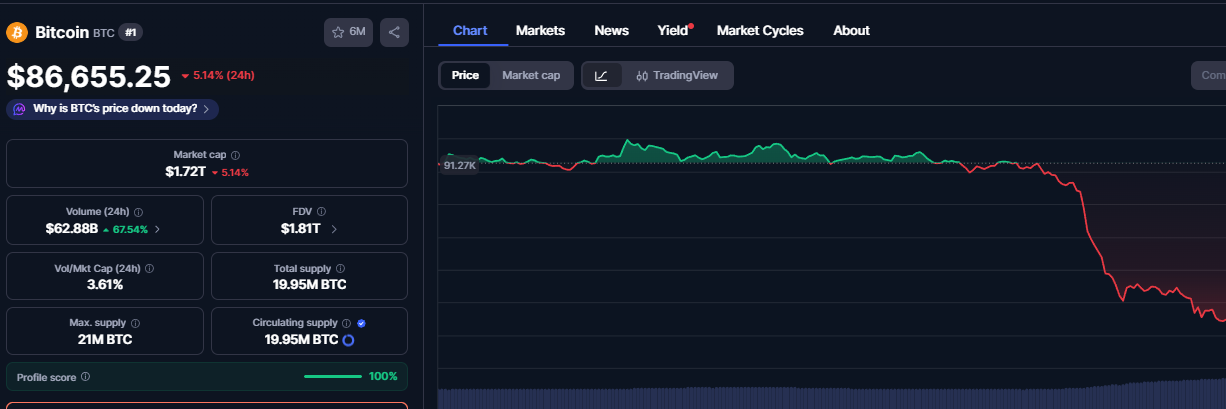
Task: Click the $1.72T market cap value
Action: coord(185,172)
